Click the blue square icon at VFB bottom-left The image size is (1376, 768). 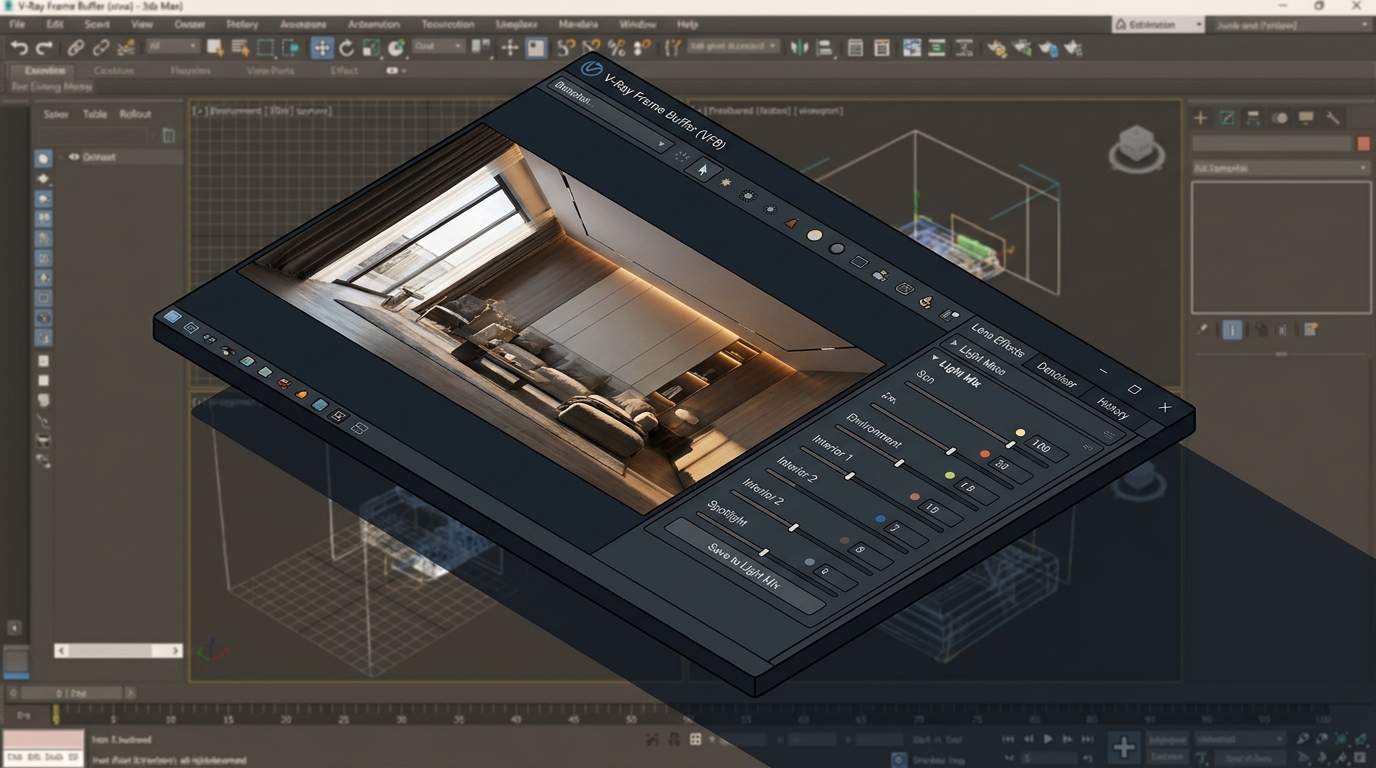tap(172, 317)
